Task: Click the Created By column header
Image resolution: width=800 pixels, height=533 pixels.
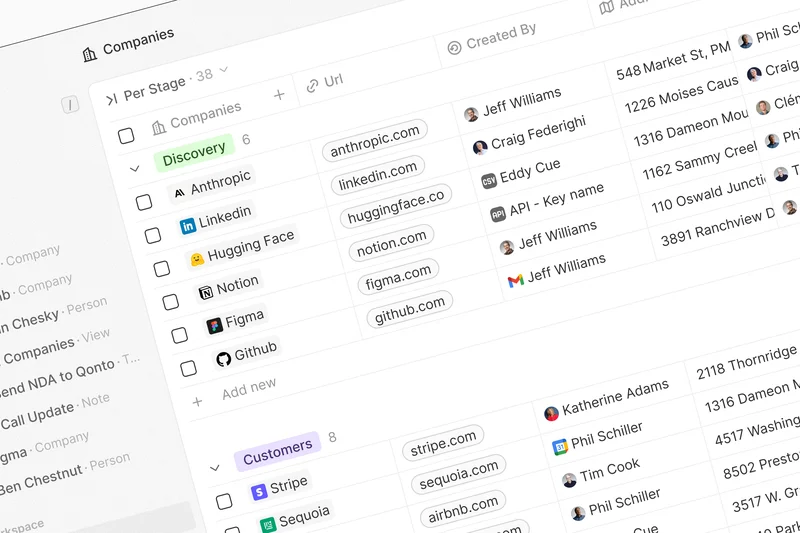Action: tap(492, 39)
